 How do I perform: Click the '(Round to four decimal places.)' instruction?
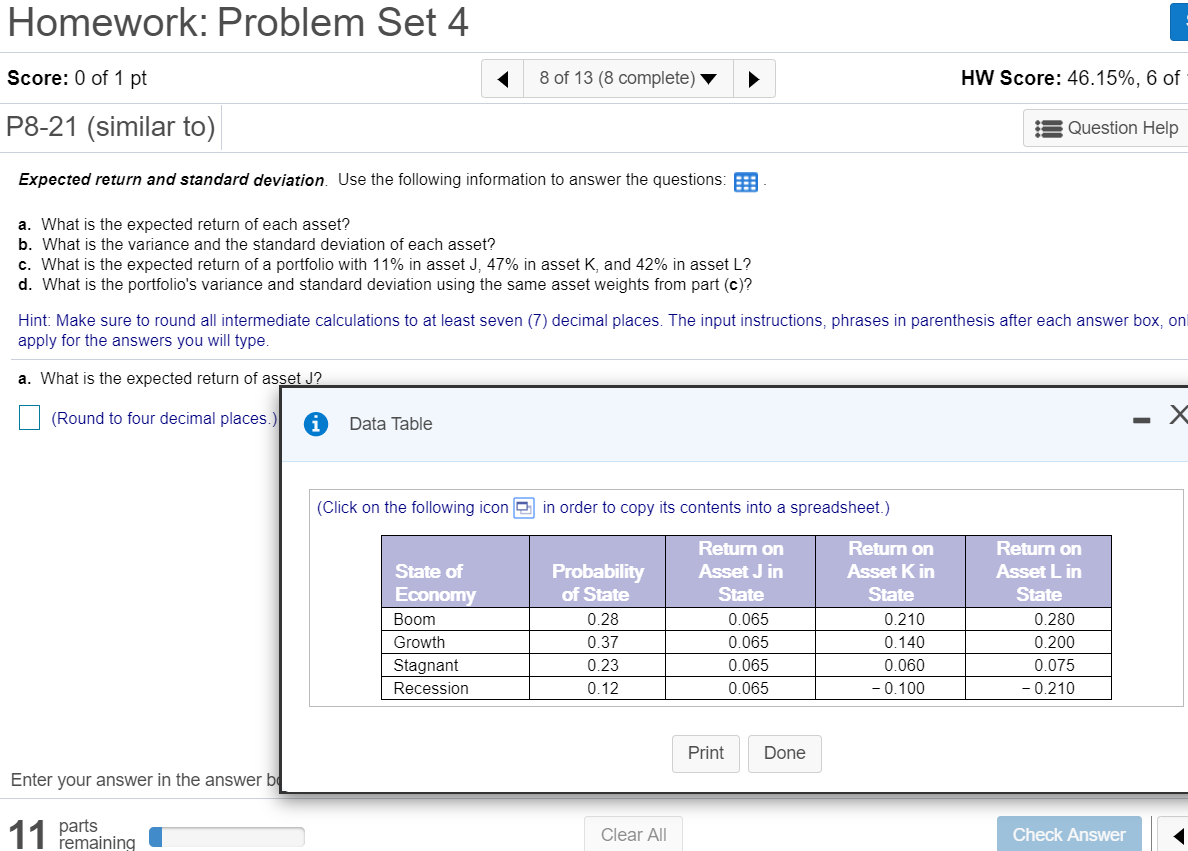[x=164, y=418]
